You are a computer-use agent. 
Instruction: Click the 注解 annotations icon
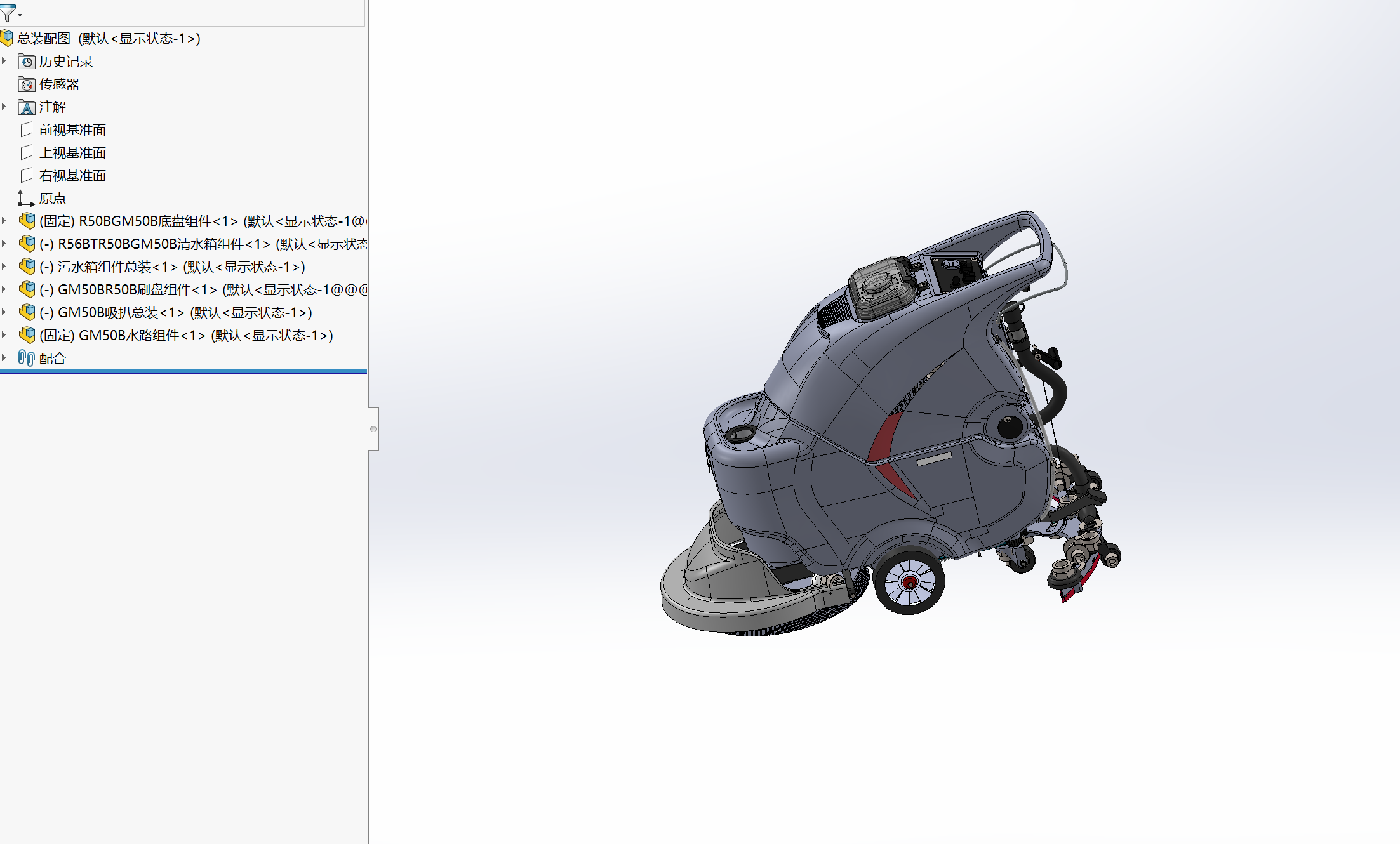pyautogui.click(x=27, y=107)
